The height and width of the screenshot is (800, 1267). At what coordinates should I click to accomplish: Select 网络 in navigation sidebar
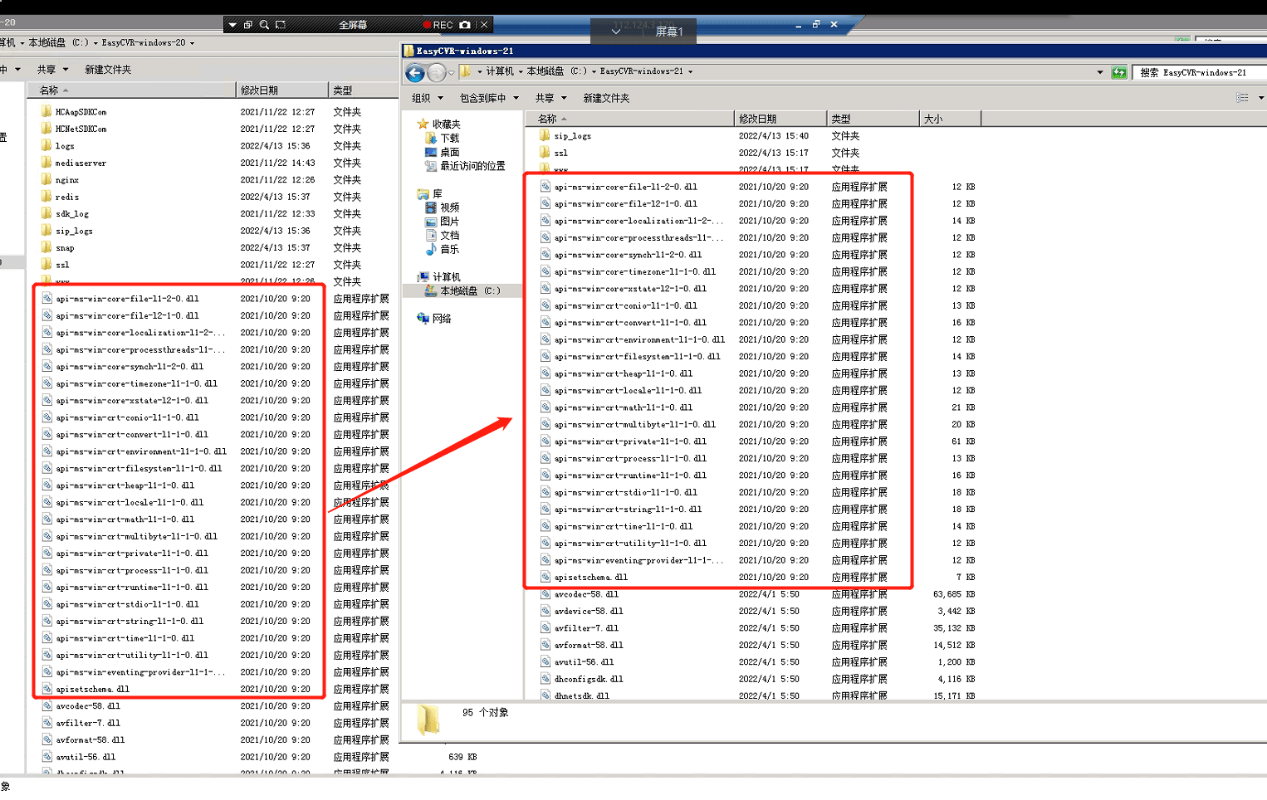click(x=434, y=318)
